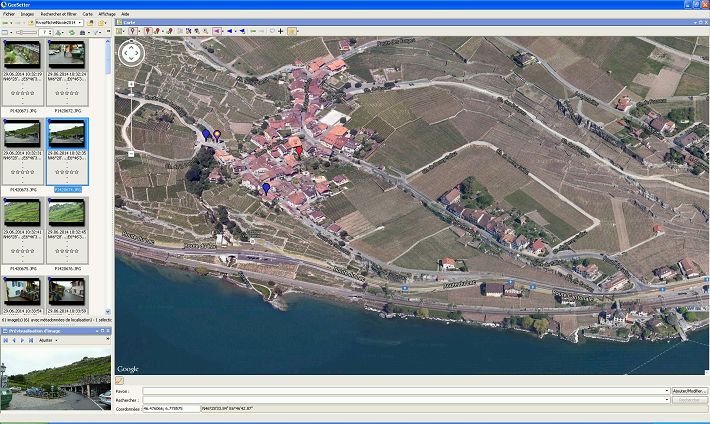Open the Affichage menu
This screenshot has height=424, width=710.
point(107,14)
